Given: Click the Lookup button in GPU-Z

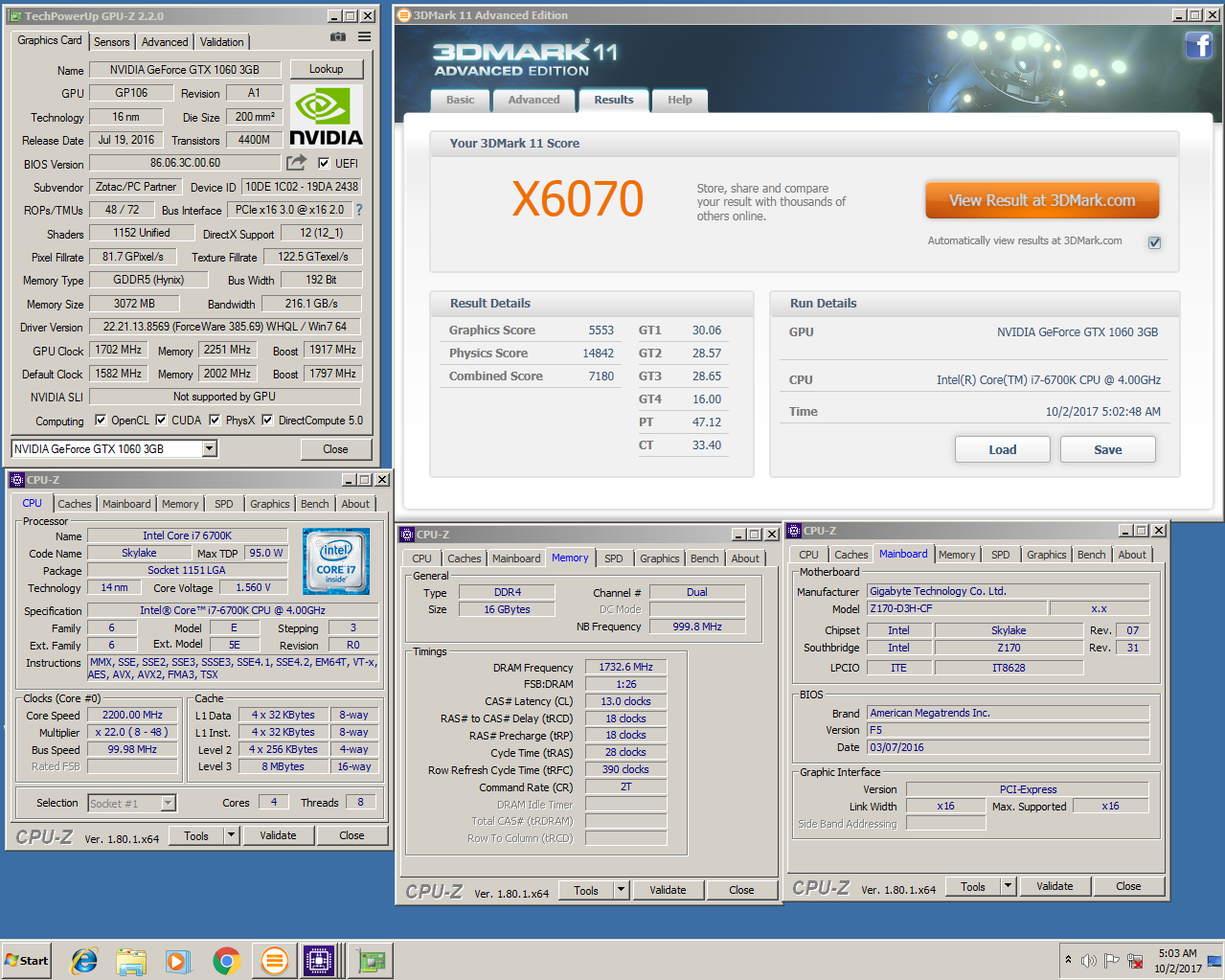Looking at the screenshot, I should [x=326, y=69].
